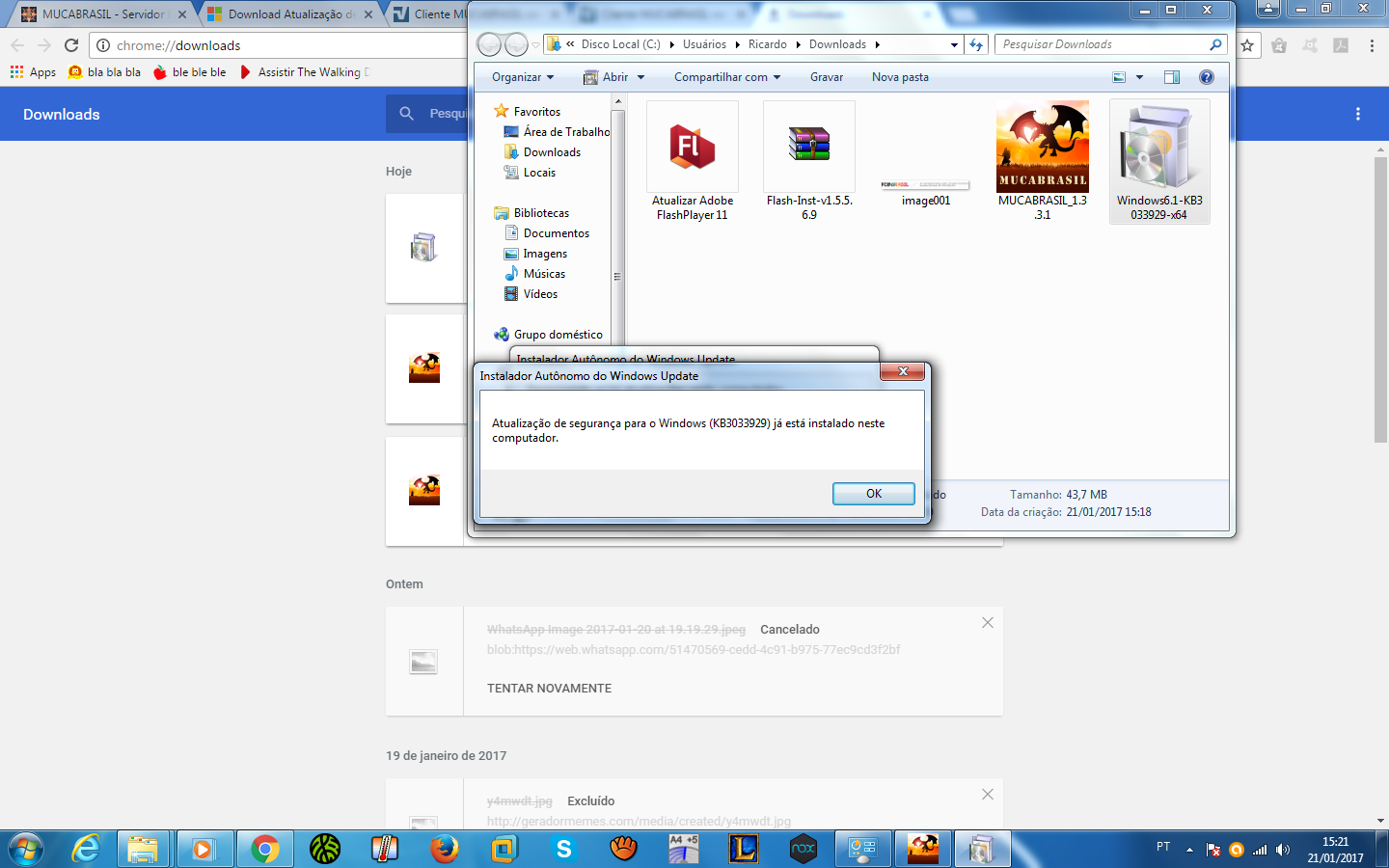Expand the Organizar dropdown menu

click(523, 77)
